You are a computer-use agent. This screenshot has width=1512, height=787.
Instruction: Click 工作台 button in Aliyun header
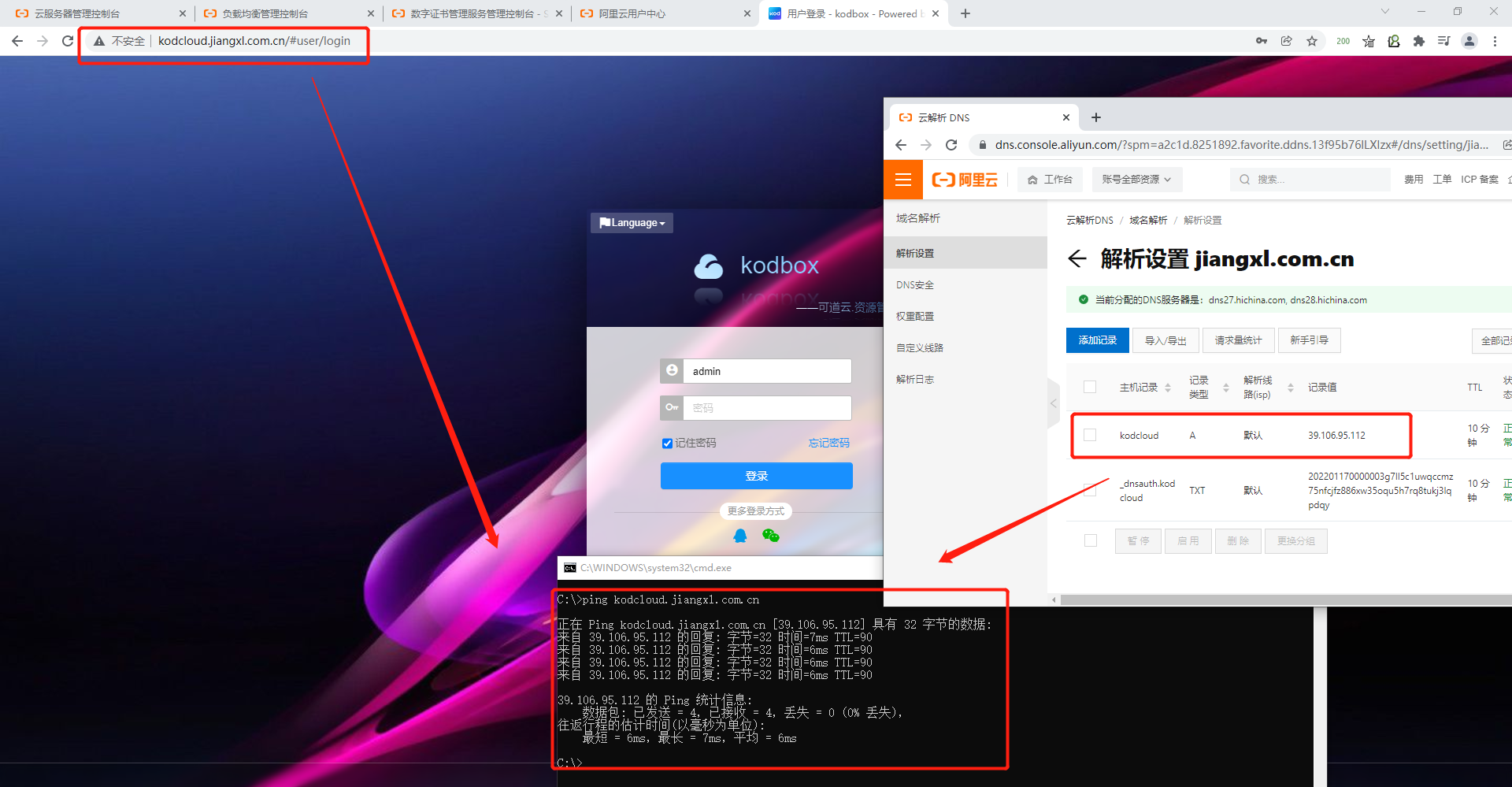pyautogui.click(x=1050, y=180)
